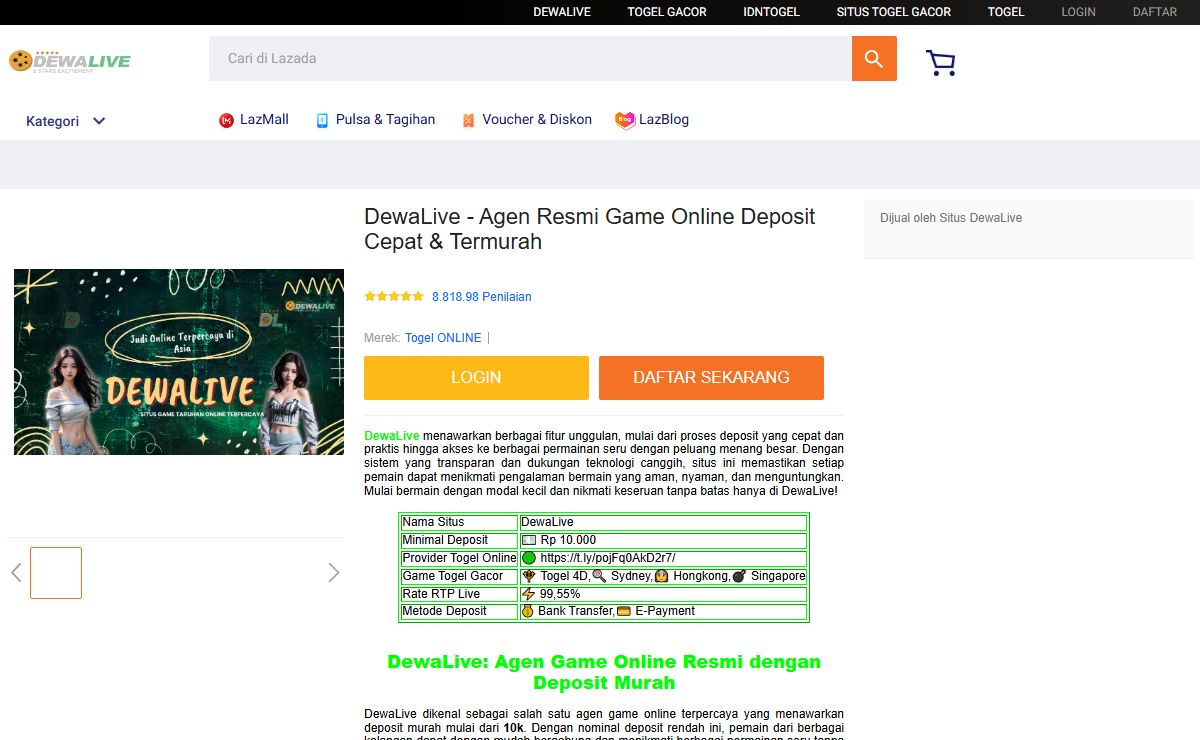Click the Minimal Deposit table cell
Image resolution: width=1200 pixels, height=740 pixels.
pos(459,540)
